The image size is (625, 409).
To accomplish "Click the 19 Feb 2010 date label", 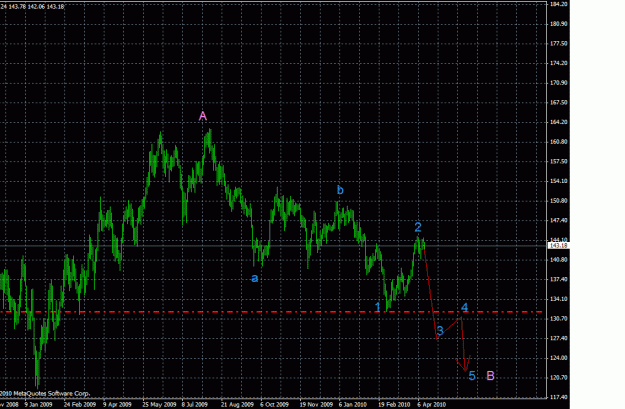I will 395,405.
